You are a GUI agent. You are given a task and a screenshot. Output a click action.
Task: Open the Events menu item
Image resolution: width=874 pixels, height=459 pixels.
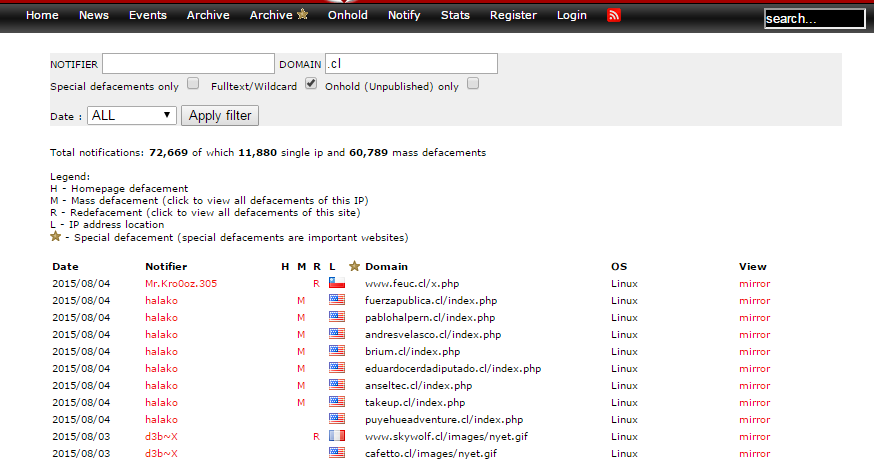click(148, 15)
